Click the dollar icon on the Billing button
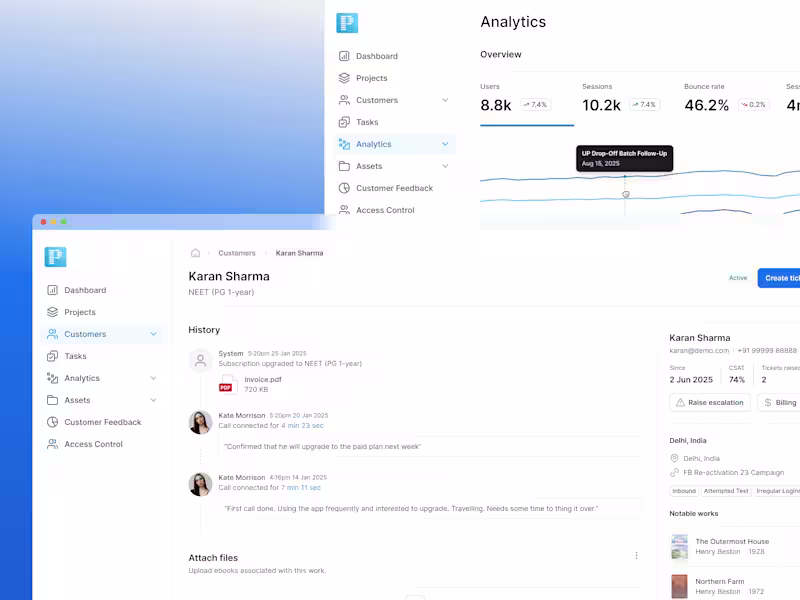 (768, 402)
